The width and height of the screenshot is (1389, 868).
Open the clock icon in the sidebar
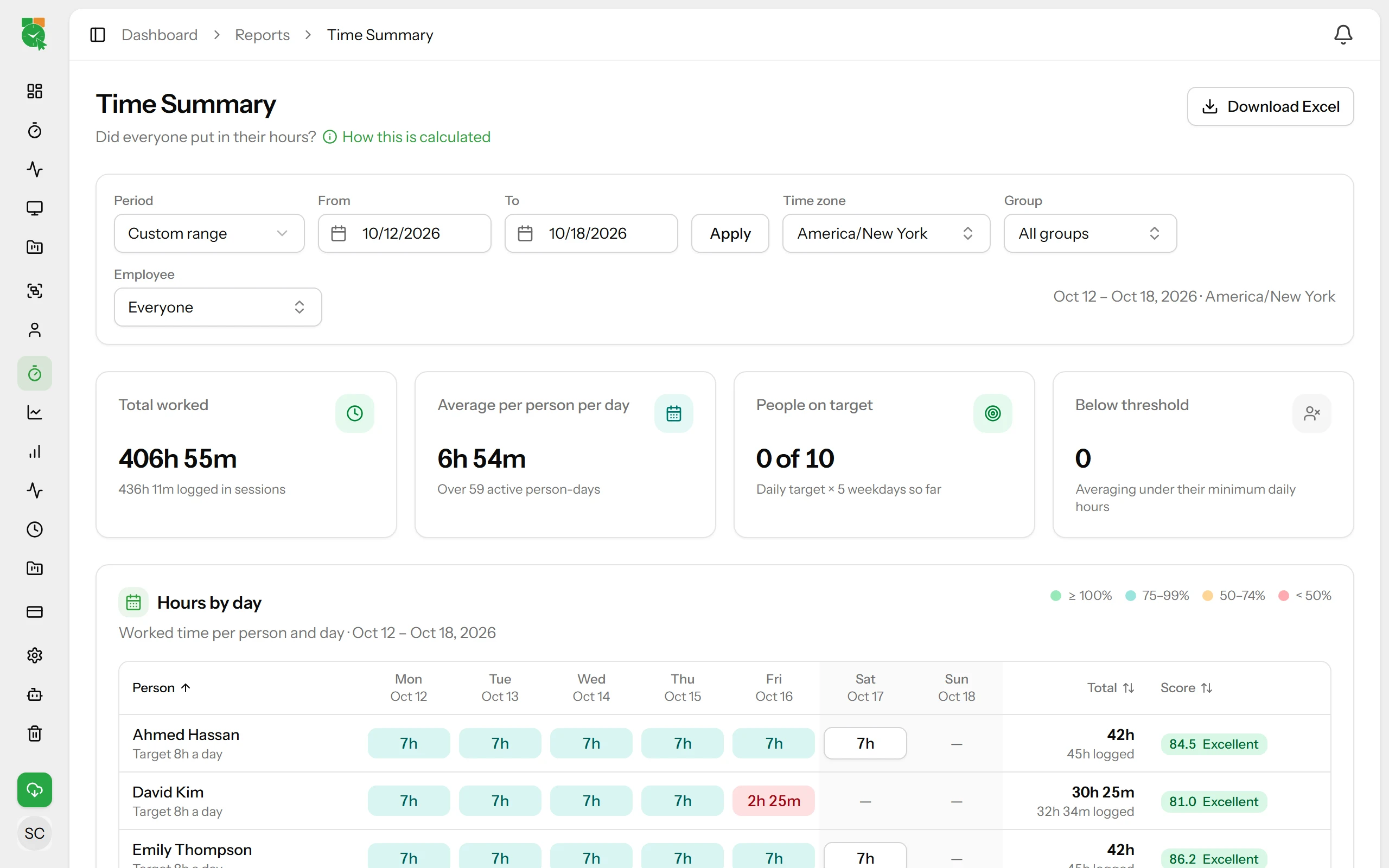click(34, 529)
